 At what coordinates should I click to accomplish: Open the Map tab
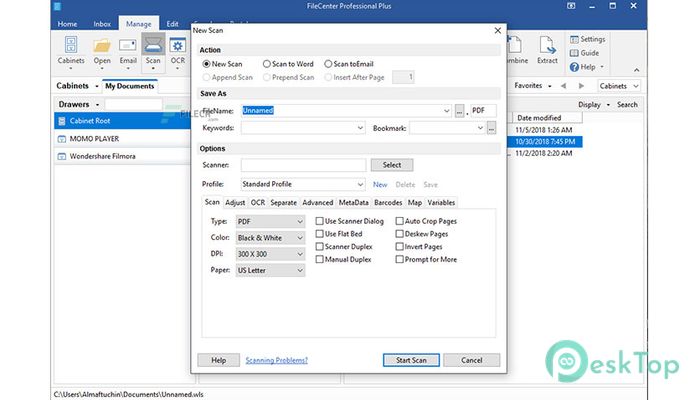(415, 203)
